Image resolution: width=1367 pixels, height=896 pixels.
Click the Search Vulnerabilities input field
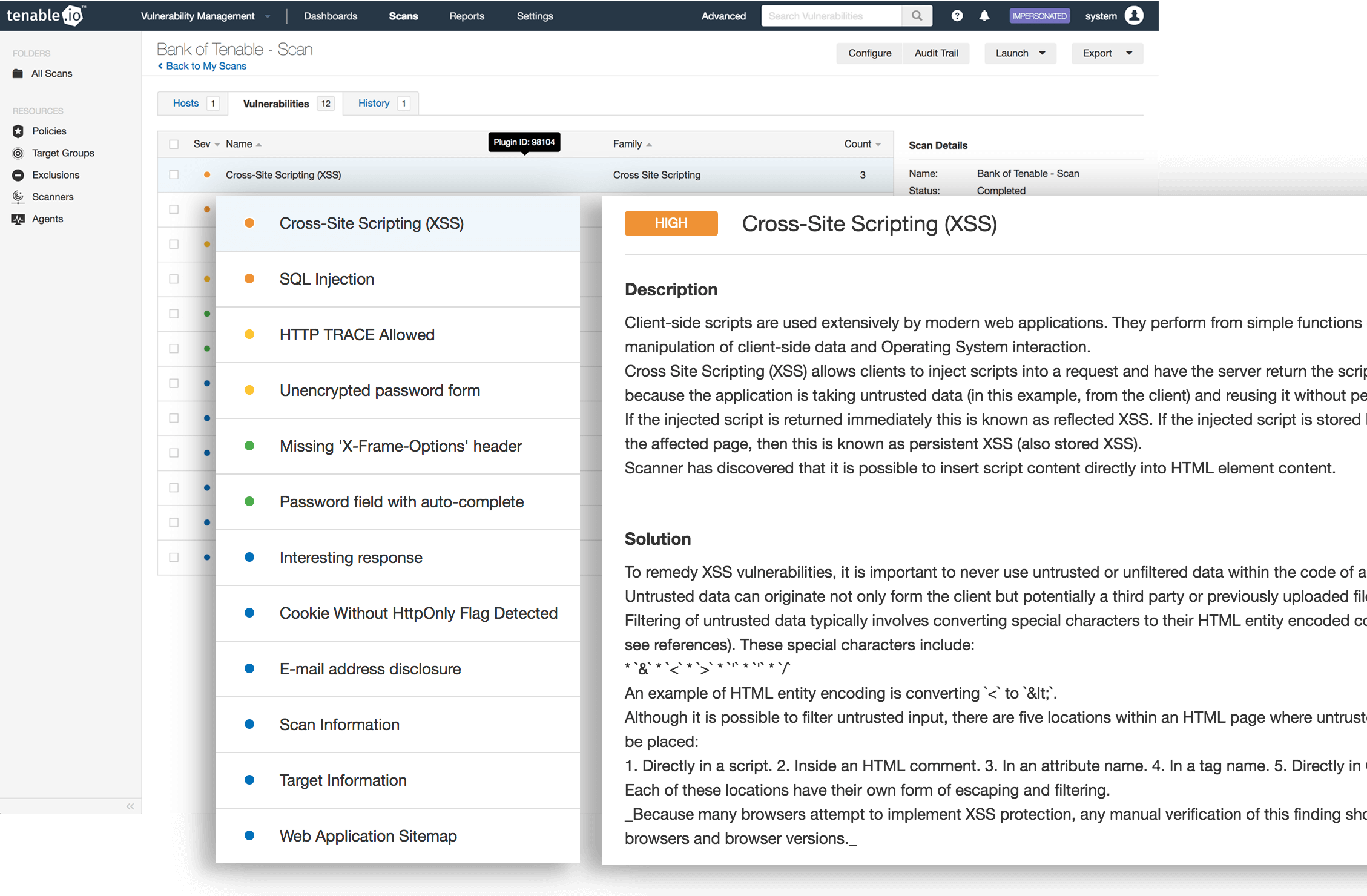click(x=831, y=16)
